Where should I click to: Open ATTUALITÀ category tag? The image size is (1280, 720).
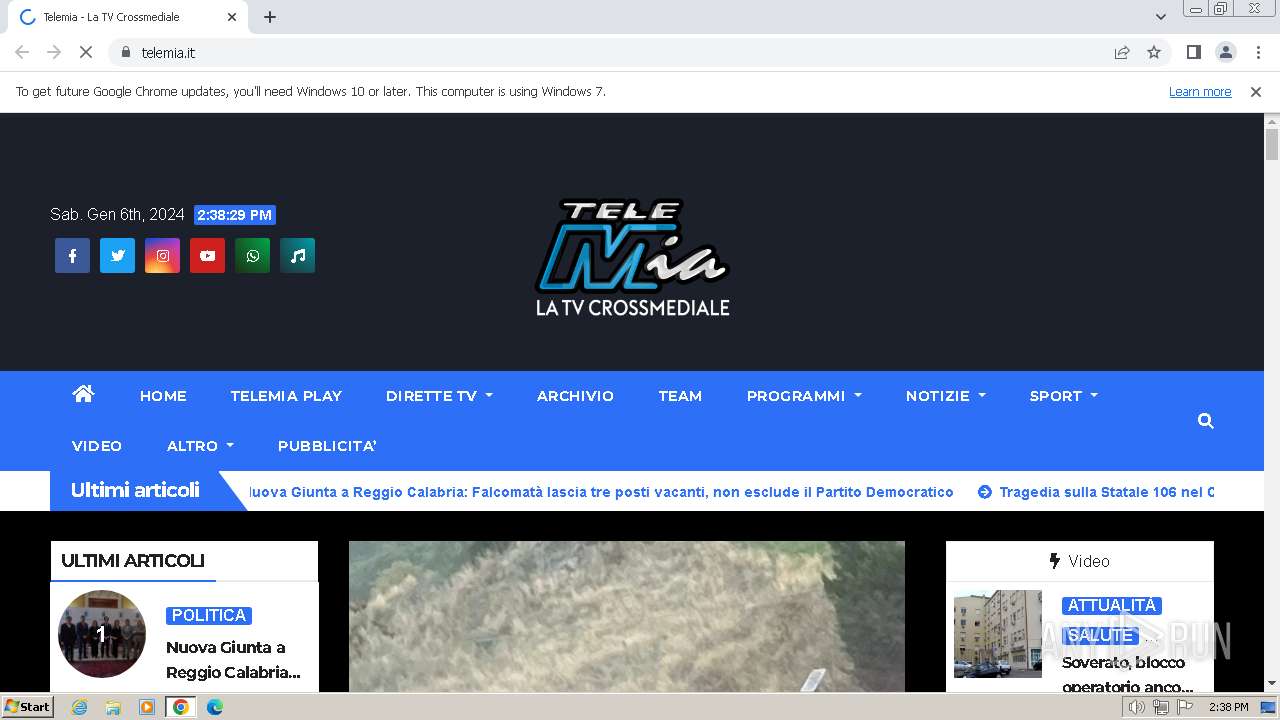1112,606
